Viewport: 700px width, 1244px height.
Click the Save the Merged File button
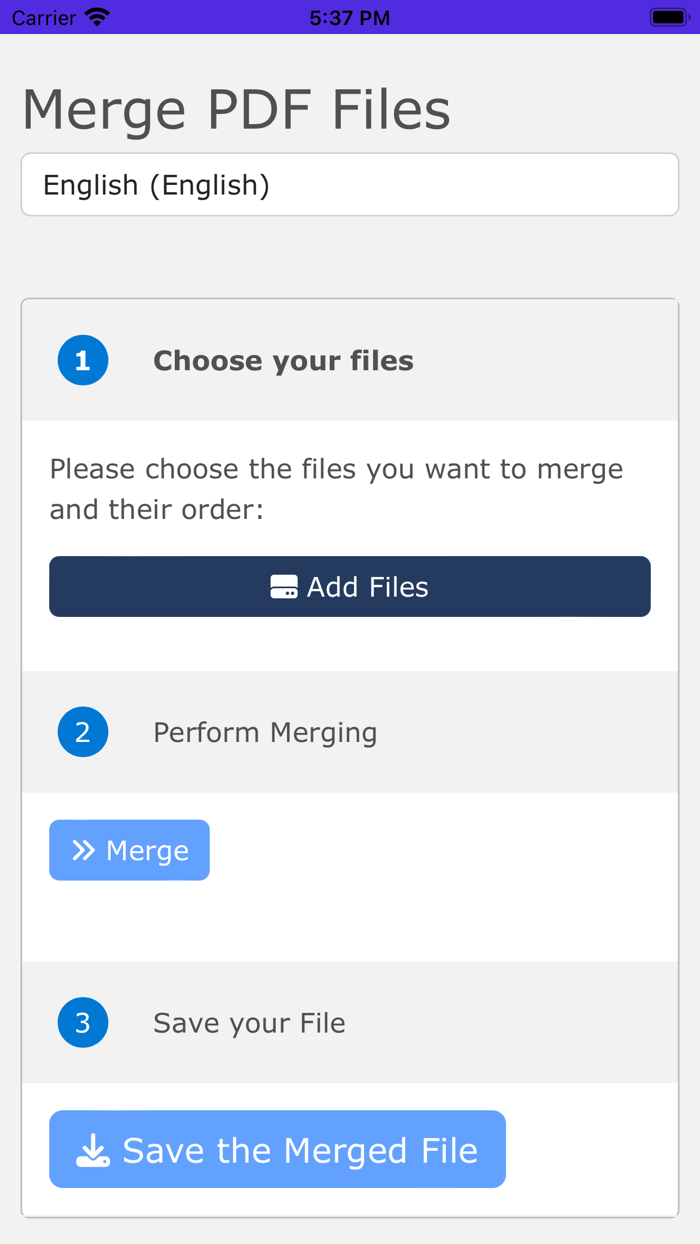(x=277, y=1150)
